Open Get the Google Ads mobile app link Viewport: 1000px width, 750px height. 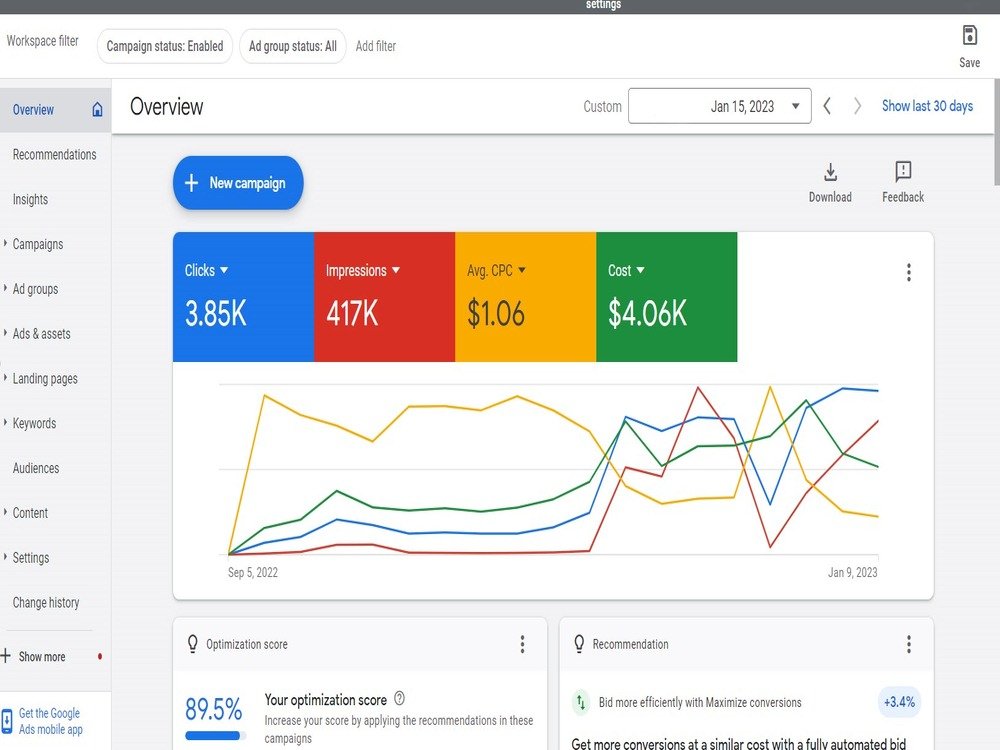coord(50,721)
